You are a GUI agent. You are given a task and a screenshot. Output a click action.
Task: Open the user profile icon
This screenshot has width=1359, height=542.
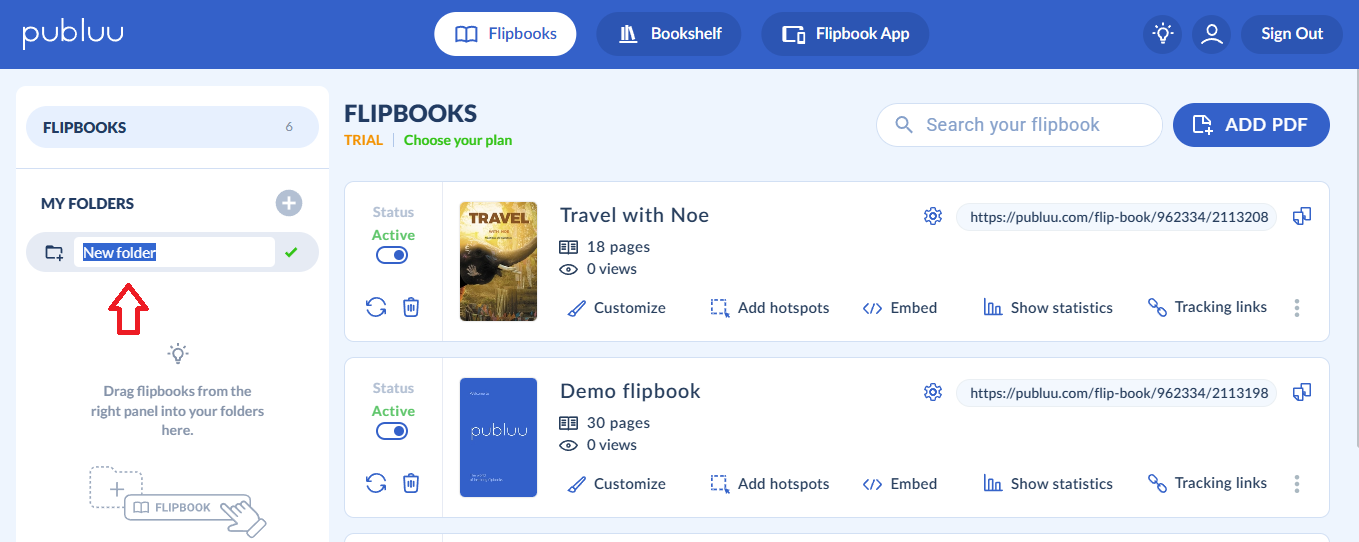point(1212,34)
